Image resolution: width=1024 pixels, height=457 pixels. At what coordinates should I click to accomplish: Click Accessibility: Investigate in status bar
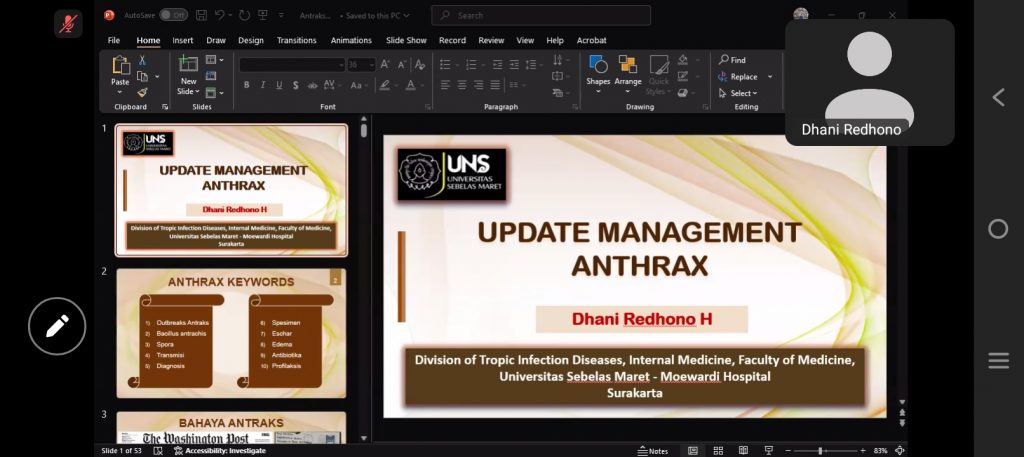[220, 450]
